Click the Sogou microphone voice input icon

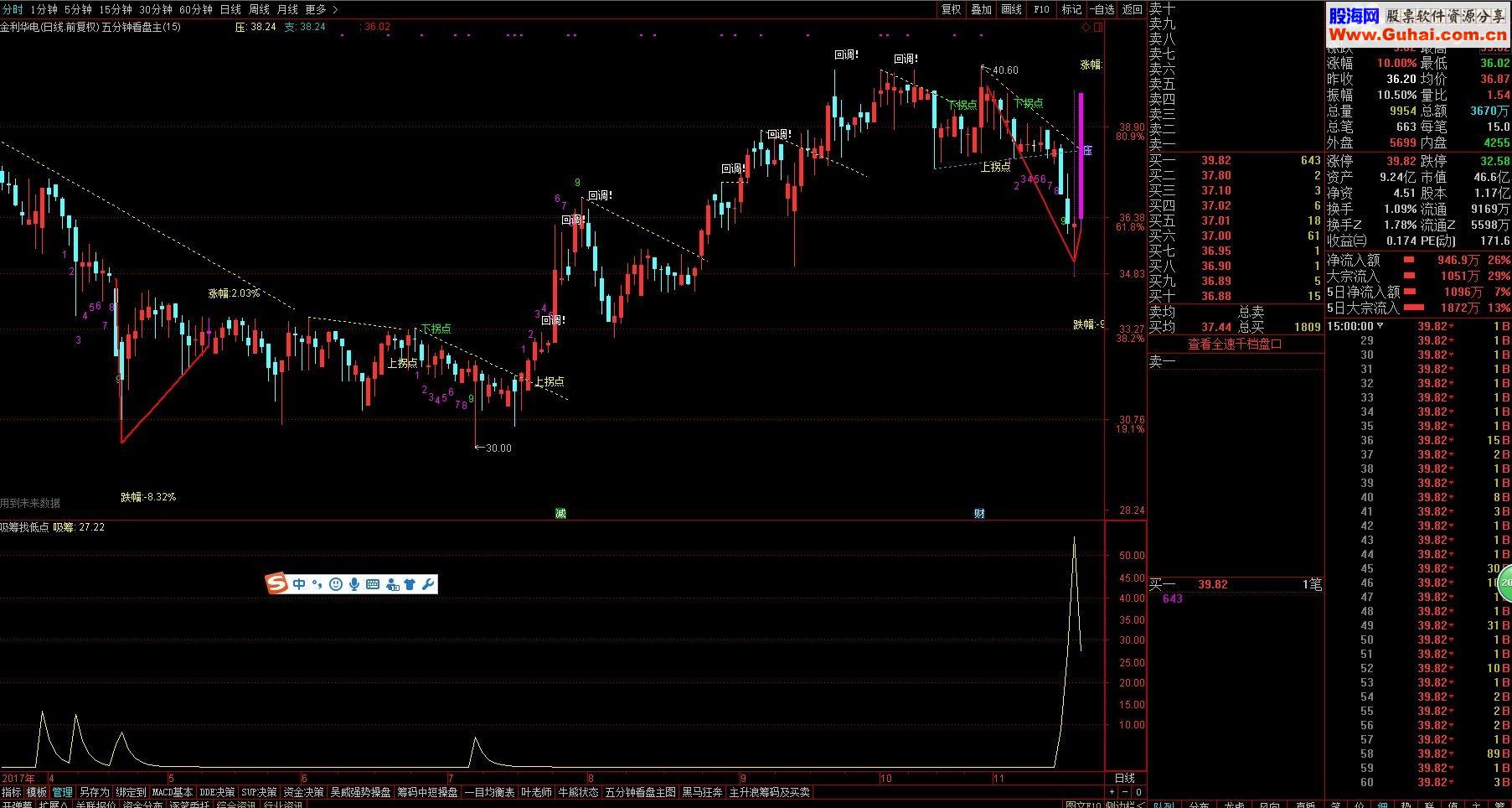(x=354, y=583)
